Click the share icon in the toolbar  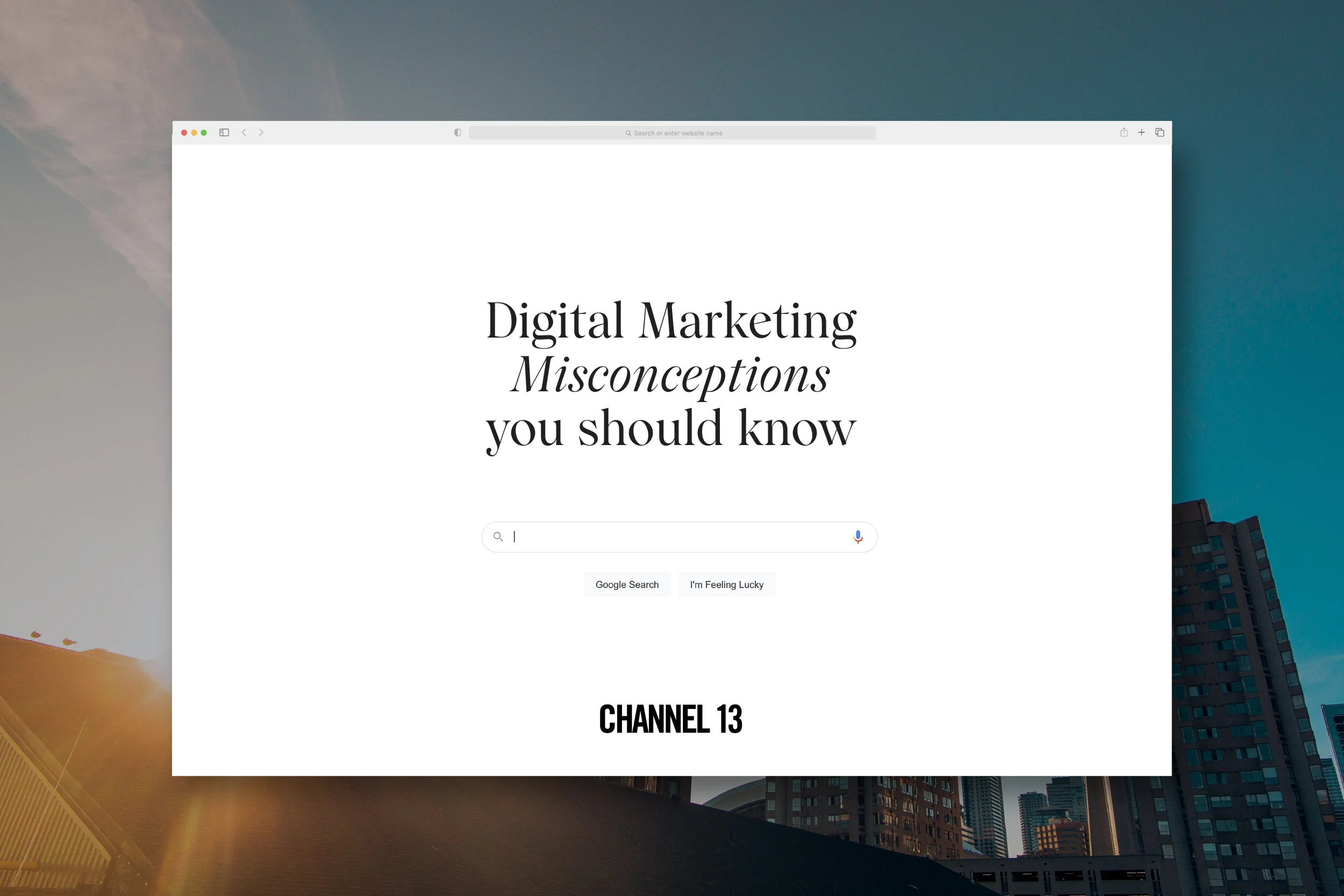(x=1124, y=132)
